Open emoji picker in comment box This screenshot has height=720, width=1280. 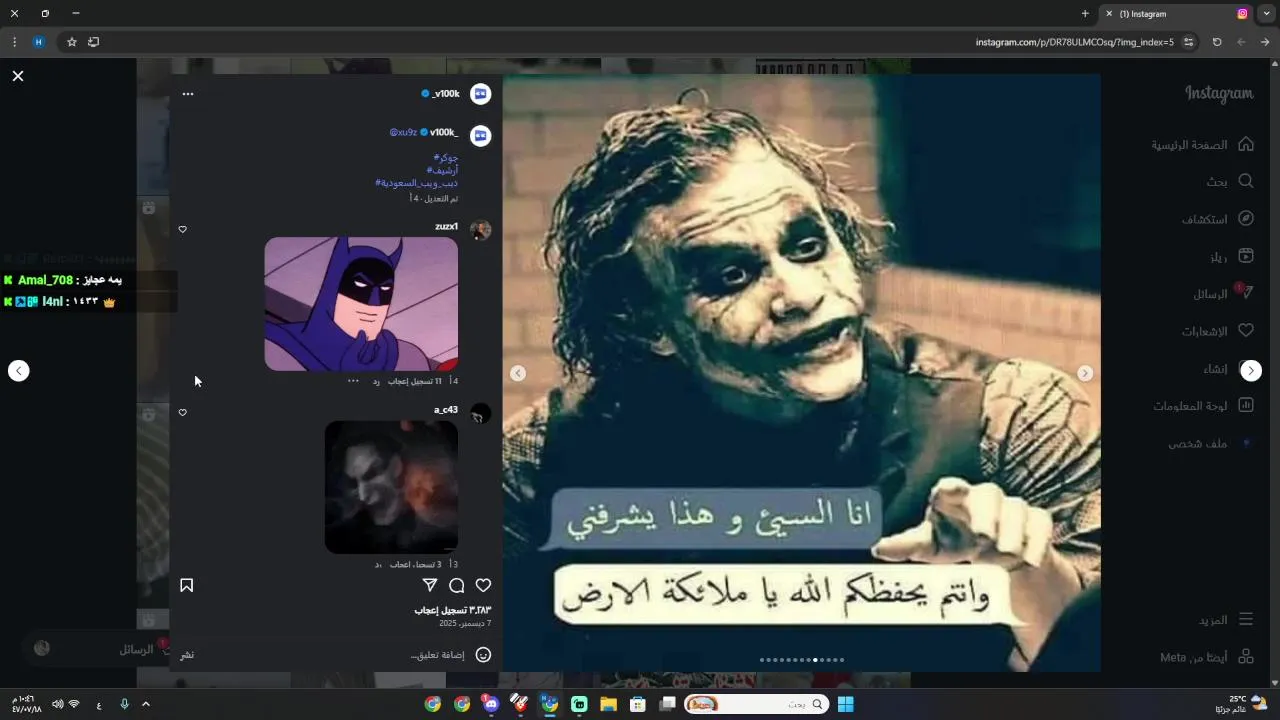(483, 655)
